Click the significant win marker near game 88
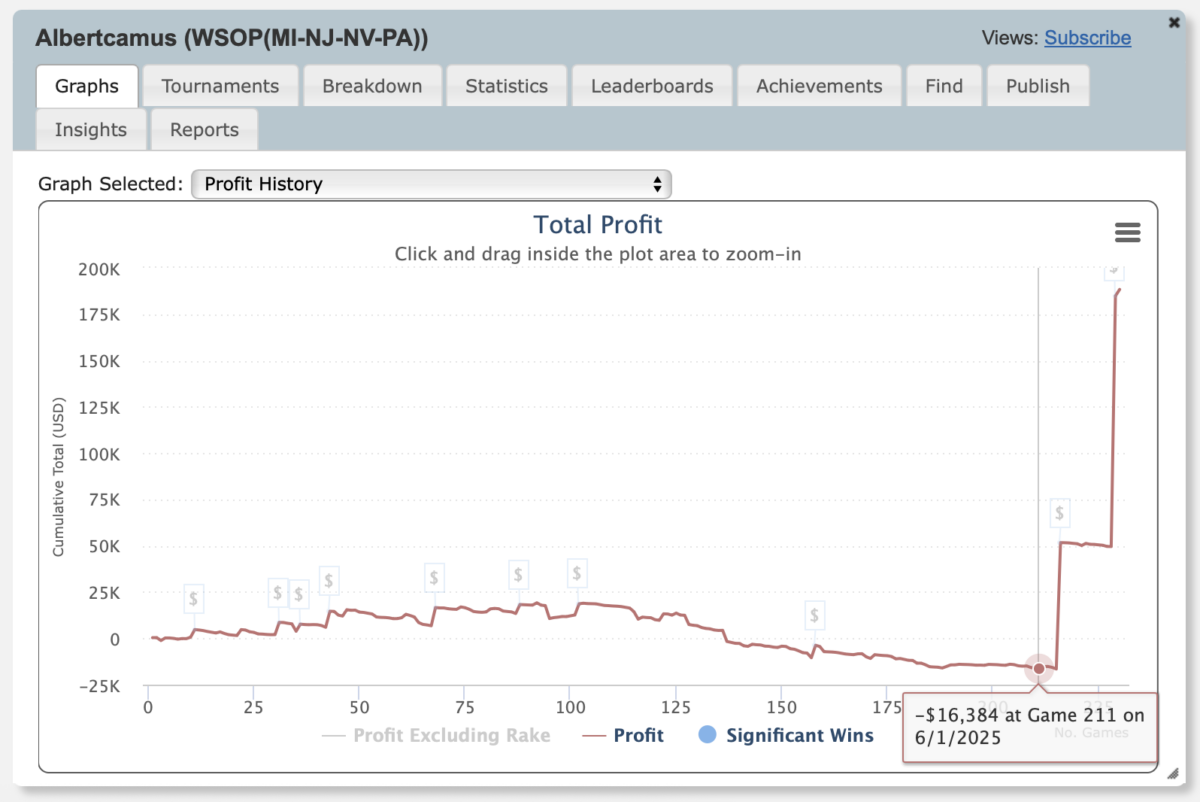This screenshot has height=802, width=1200. 518,574
